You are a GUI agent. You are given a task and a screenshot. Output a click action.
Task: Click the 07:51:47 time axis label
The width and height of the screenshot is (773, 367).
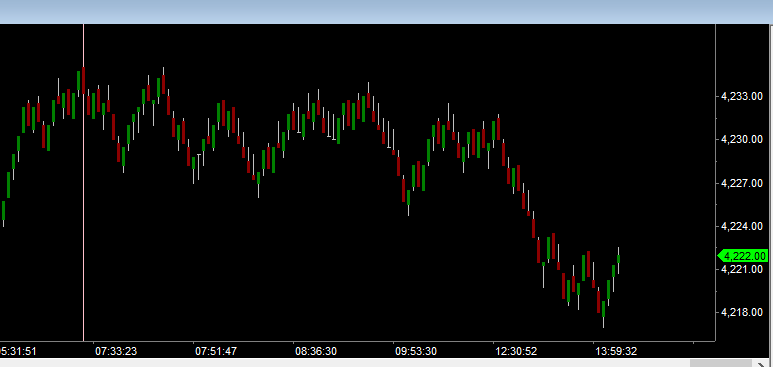tap(216, 351)
